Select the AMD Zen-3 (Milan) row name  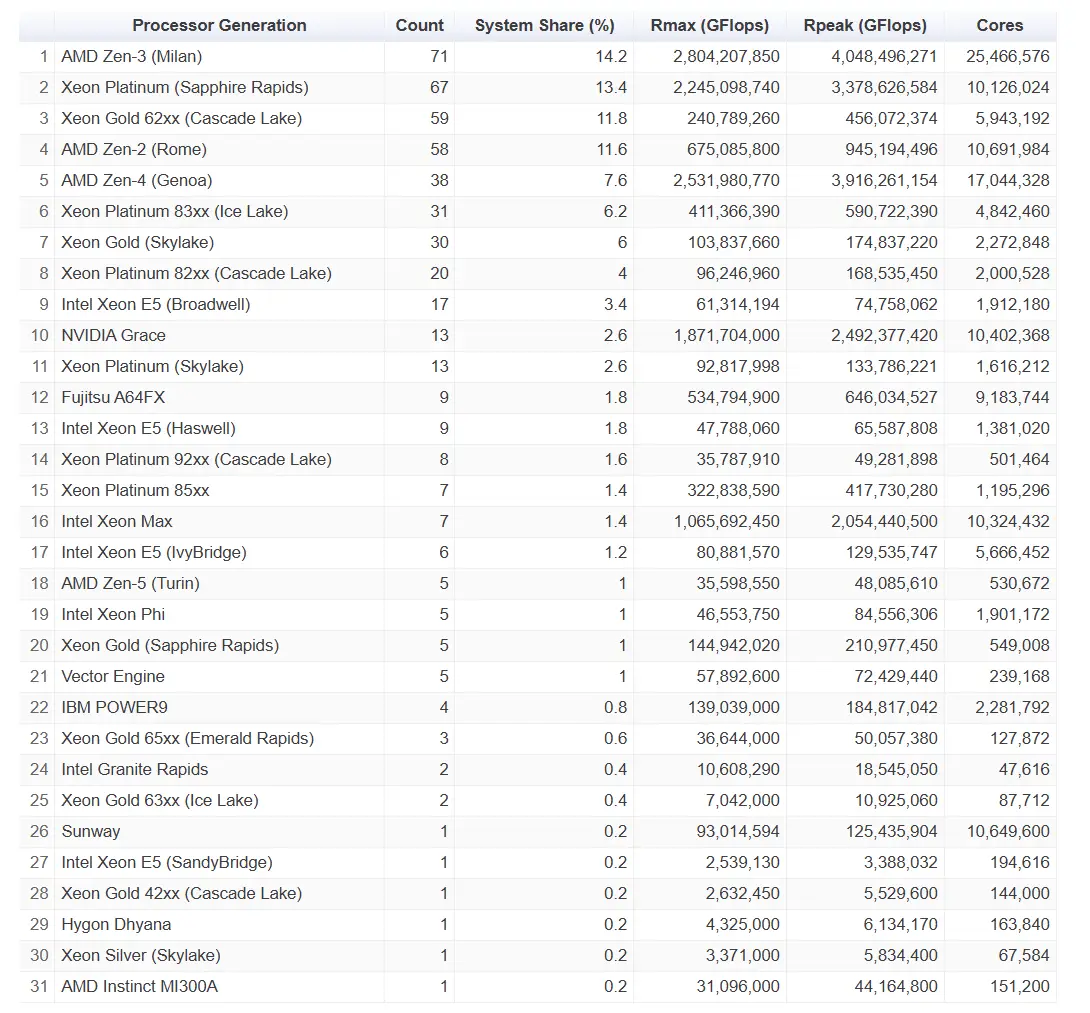pos(131,56)
